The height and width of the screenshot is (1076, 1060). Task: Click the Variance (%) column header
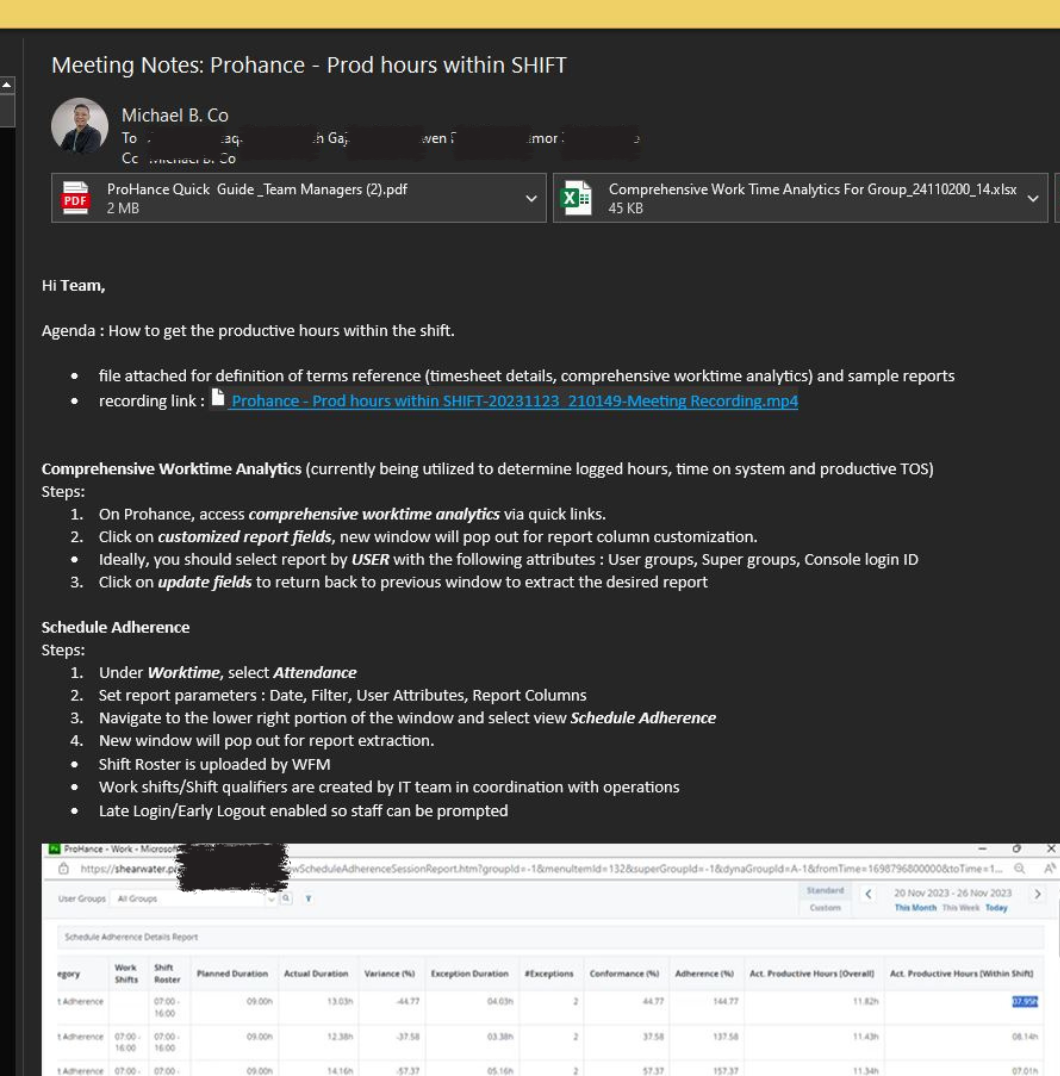click(389, 974)
